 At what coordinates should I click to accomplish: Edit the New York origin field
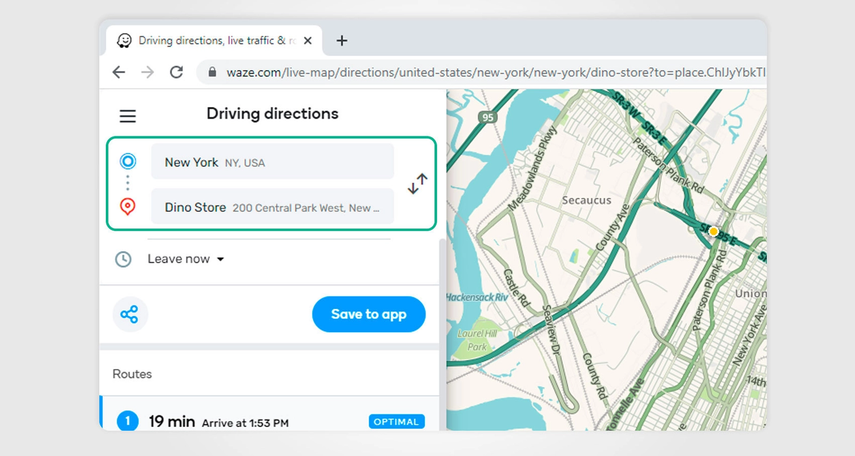coord(273,161)
